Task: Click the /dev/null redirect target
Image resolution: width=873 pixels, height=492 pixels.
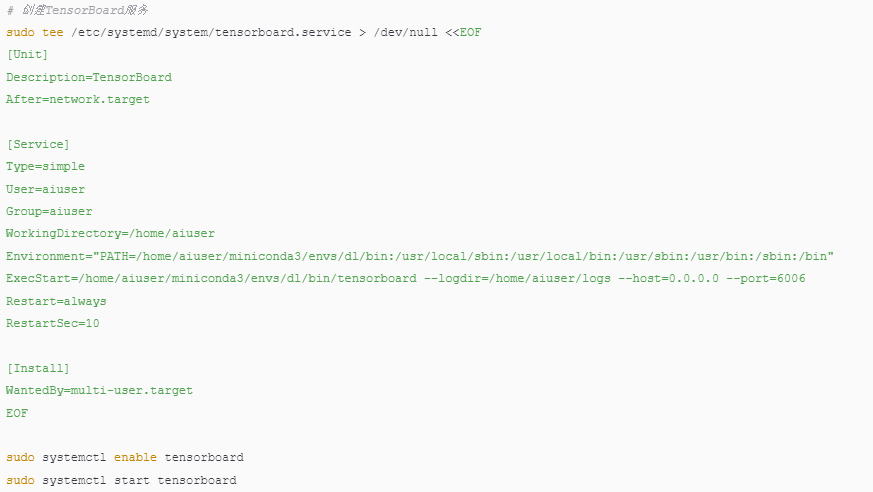Action: point(405,32)
